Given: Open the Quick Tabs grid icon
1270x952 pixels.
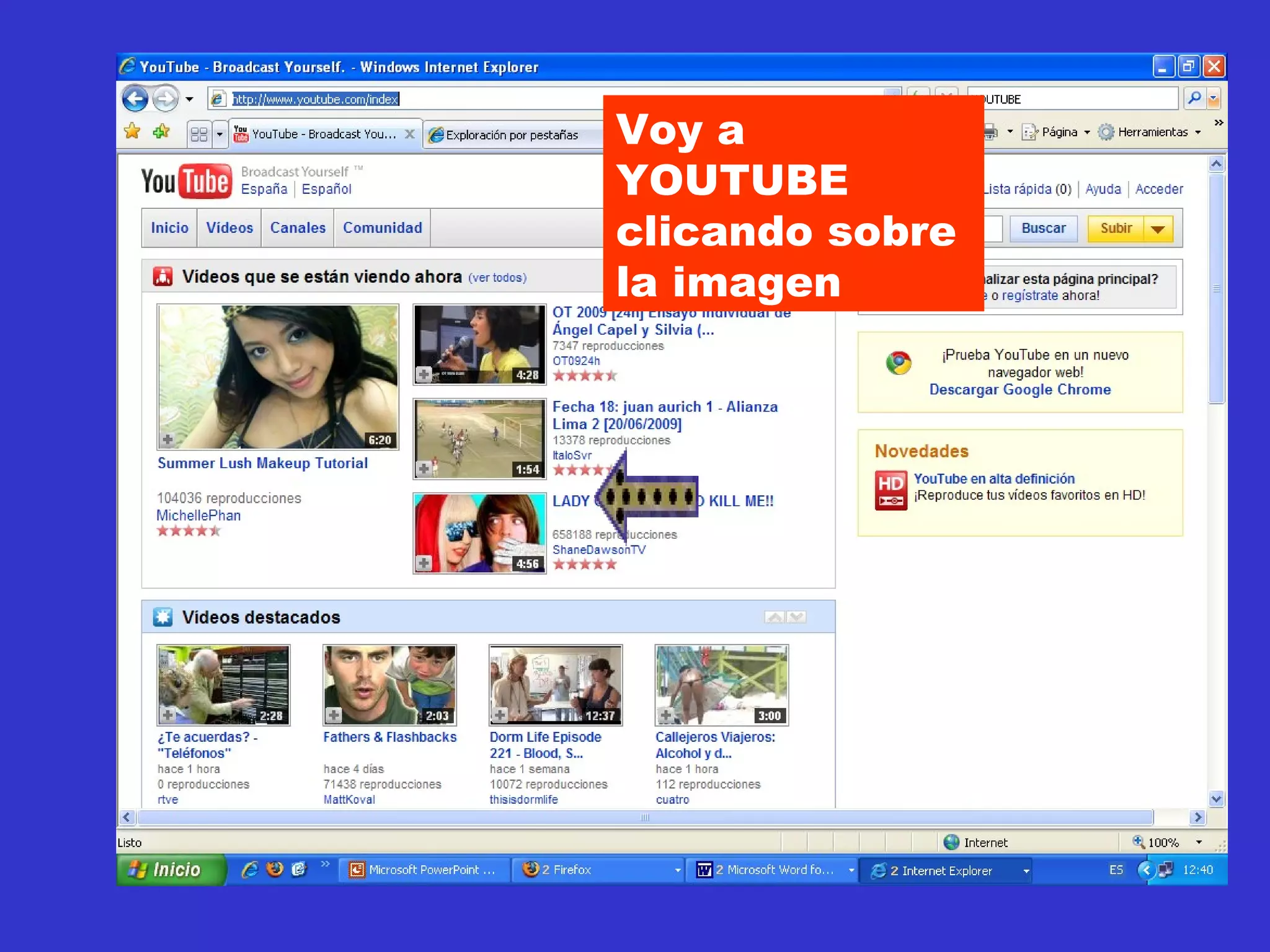Looking at the screenshot, I should [199, 134].
